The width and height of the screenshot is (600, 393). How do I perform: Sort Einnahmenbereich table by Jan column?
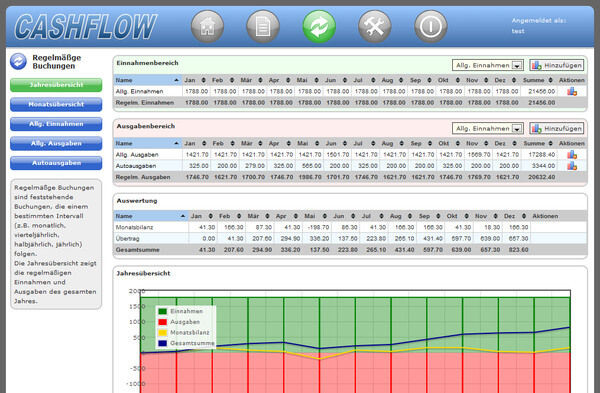[195, 80]
